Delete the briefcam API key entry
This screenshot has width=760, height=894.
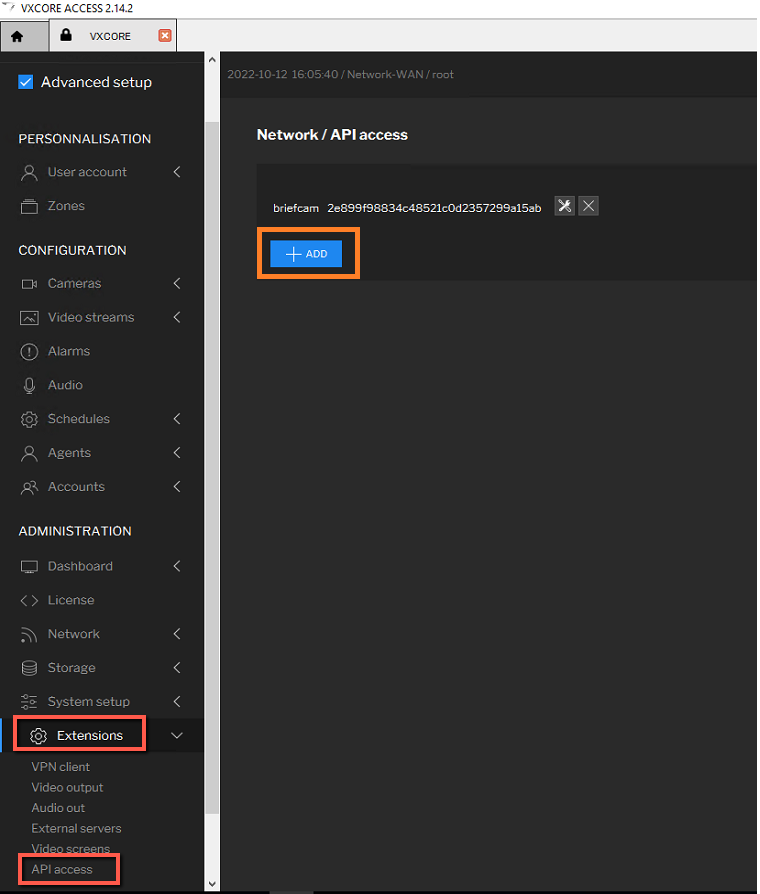click(x=588, y=206)
